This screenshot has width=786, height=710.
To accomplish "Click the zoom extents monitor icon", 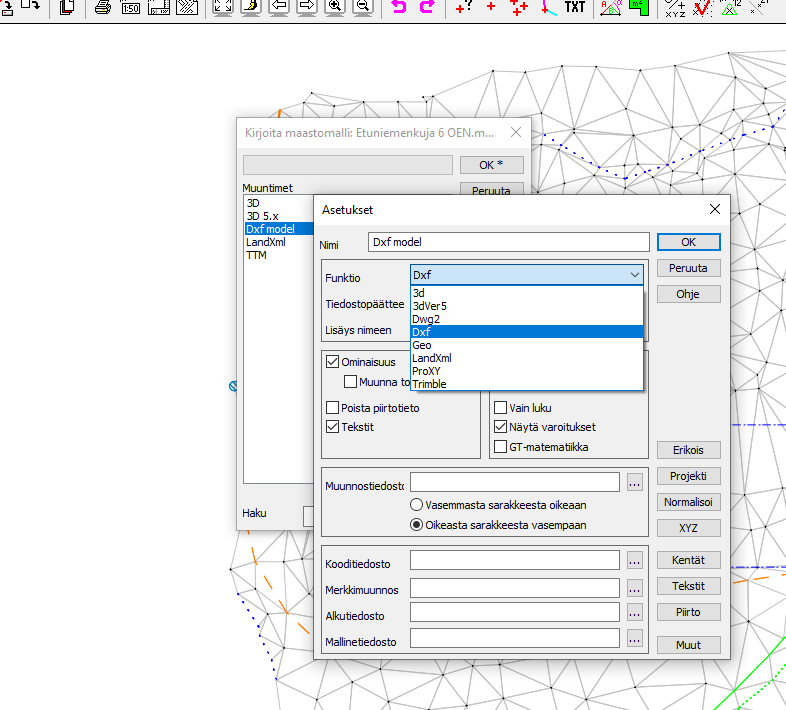I will [x=223, y=7].
